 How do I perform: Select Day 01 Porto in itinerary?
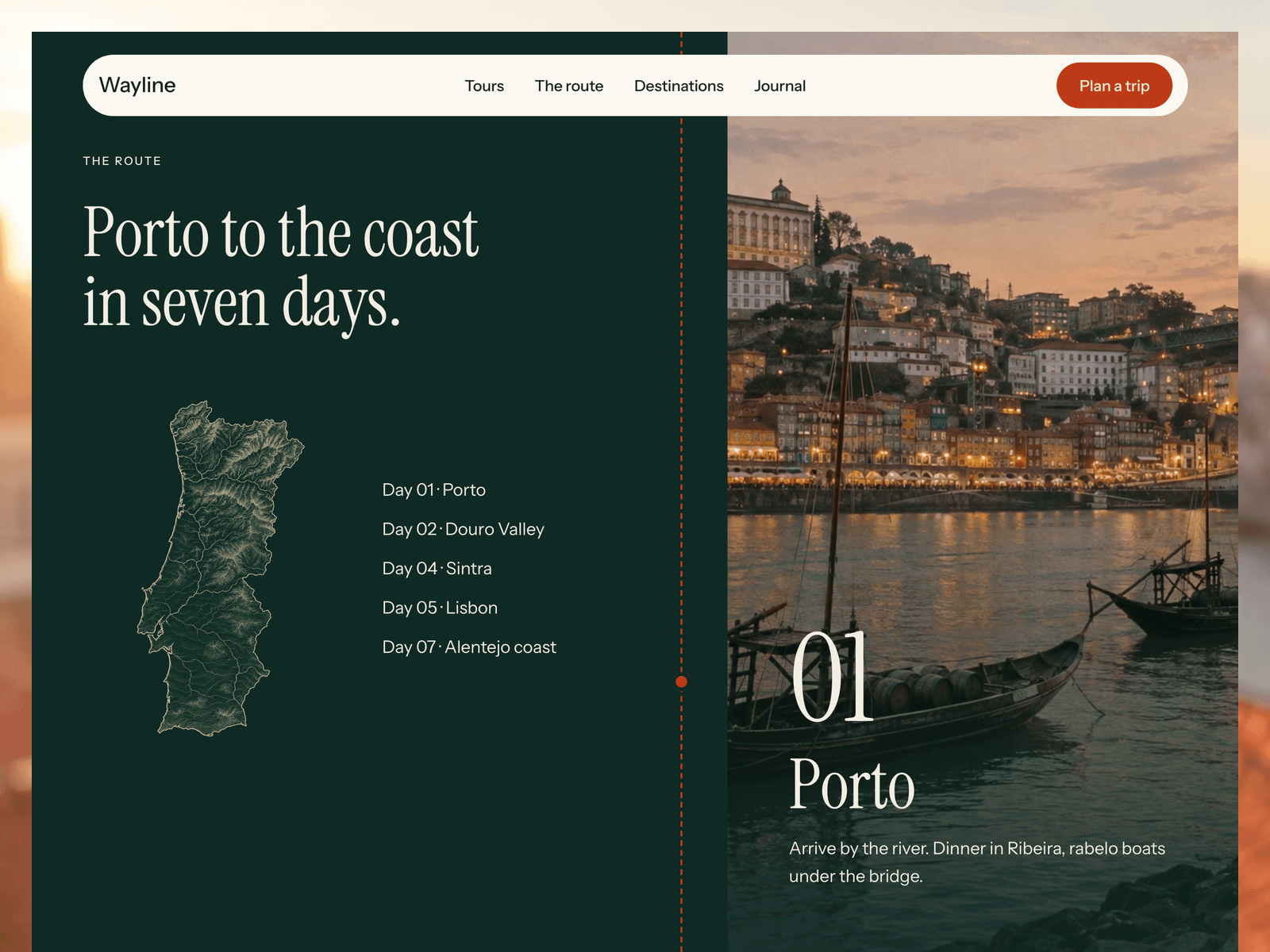434,489
